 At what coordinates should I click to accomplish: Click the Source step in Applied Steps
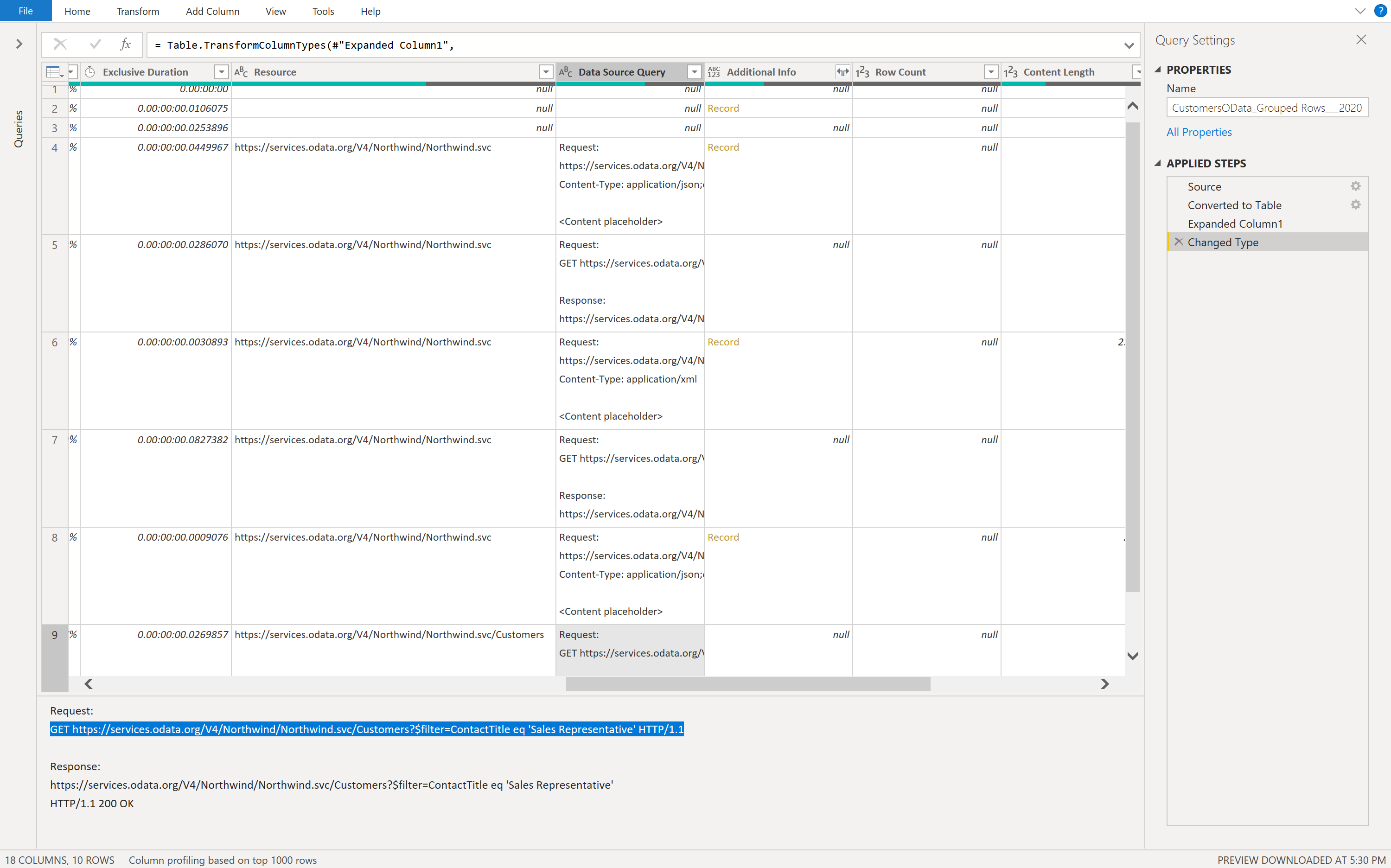(1204, 186)
